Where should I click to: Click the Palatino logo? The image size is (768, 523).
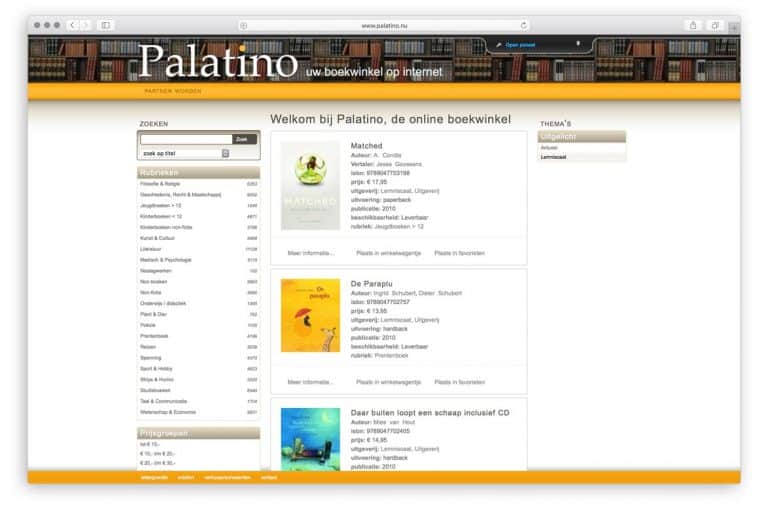tap(218, 61)
